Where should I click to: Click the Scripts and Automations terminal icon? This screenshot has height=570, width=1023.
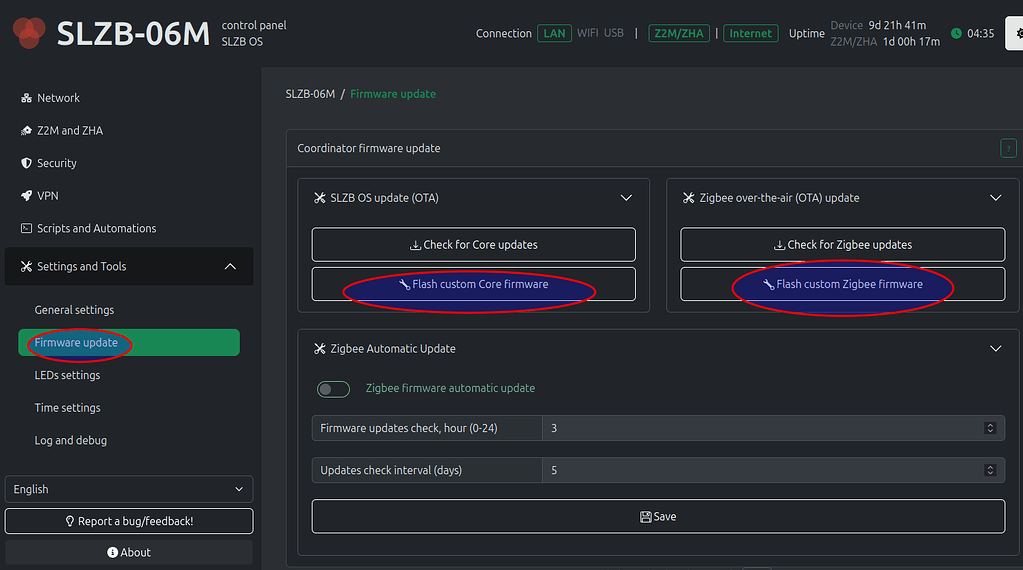(26, 228)
